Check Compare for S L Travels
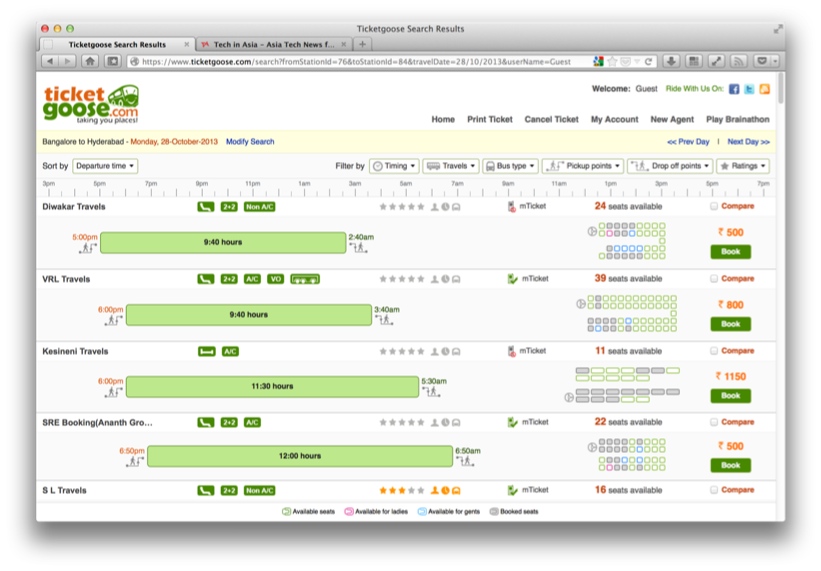 click(x=714, y=490)
